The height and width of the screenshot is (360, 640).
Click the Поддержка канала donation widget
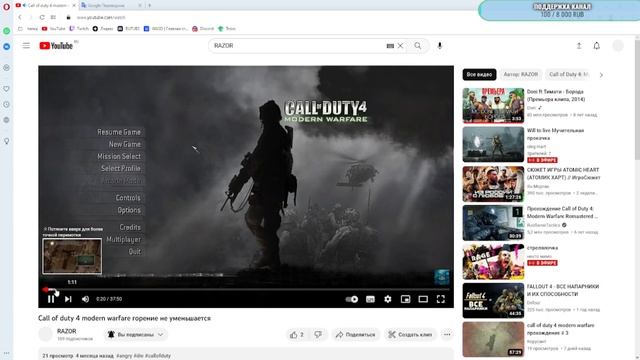561,11
